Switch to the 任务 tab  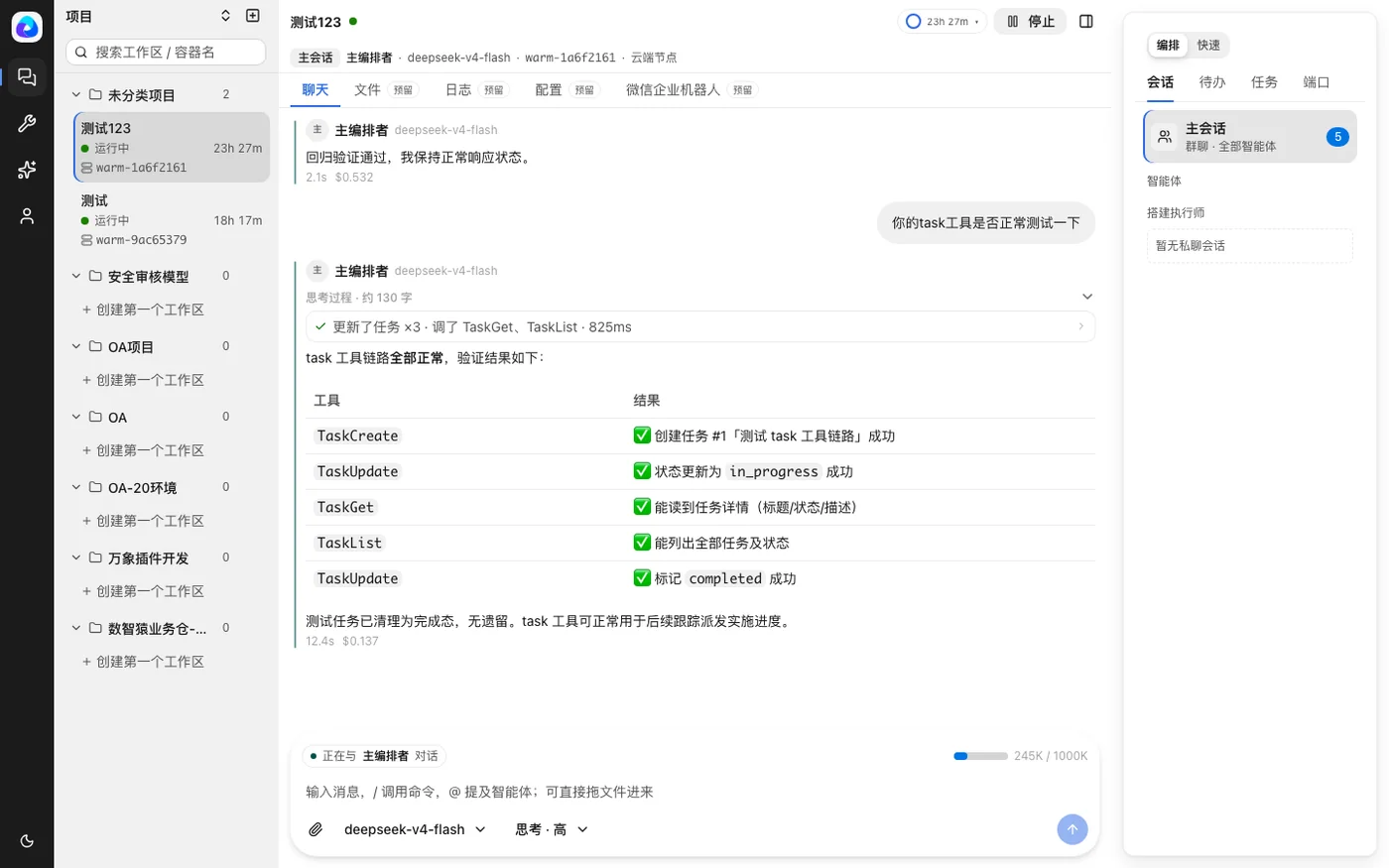click(1264, 82)
